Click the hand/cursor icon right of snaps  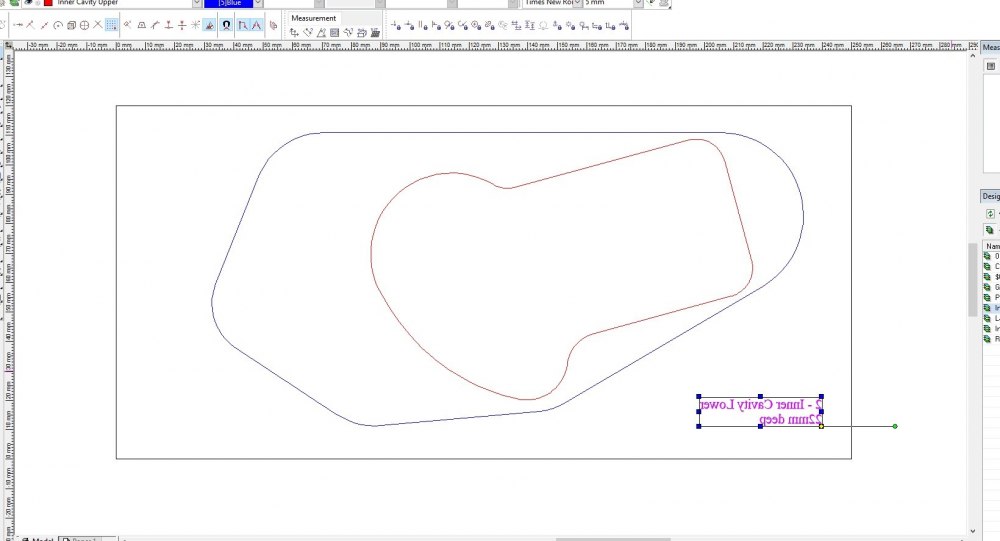click(274, 25)
